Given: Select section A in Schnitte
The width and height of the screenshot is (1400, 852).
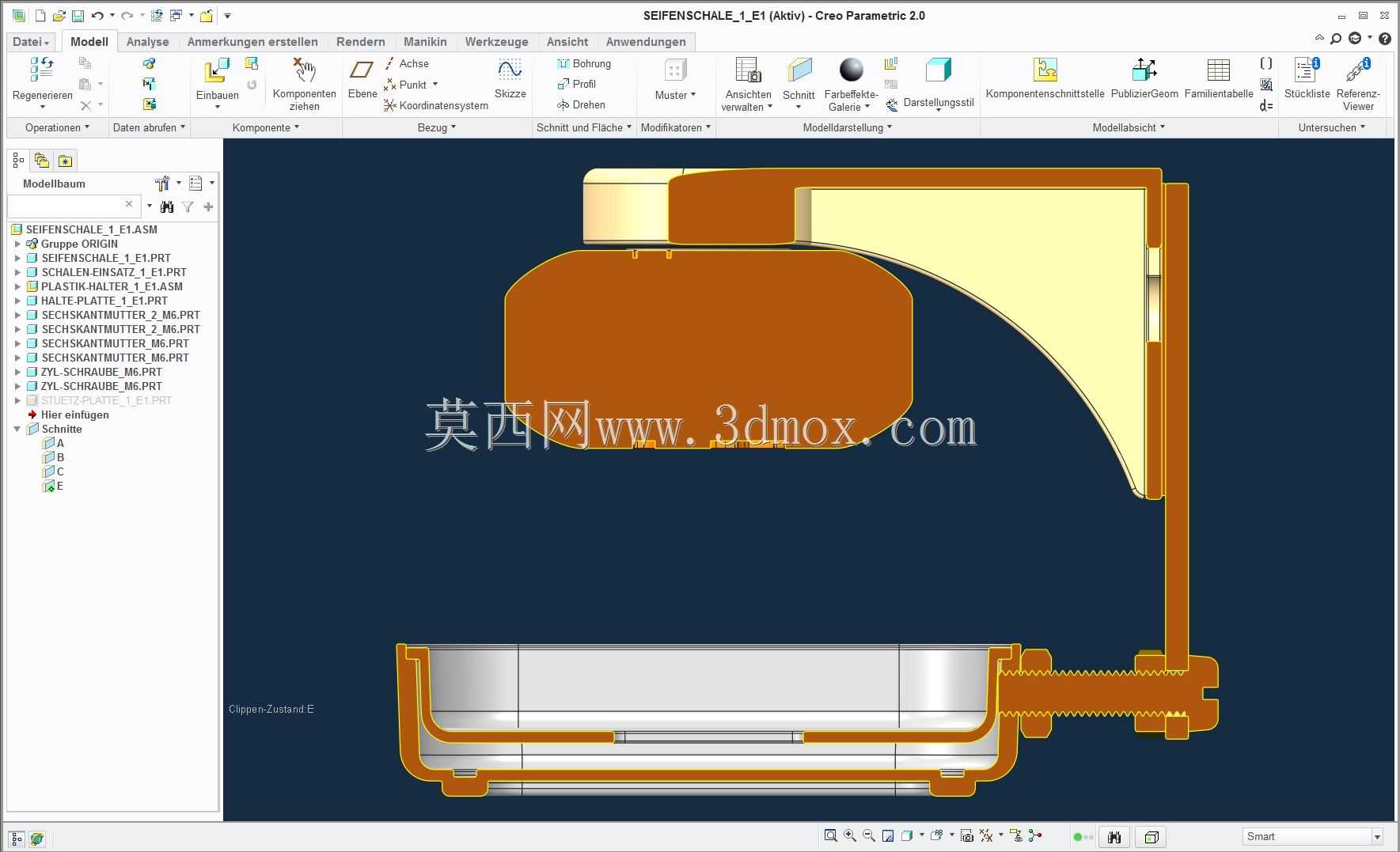Looking at the screenshot, I should [x=60, y=443].
